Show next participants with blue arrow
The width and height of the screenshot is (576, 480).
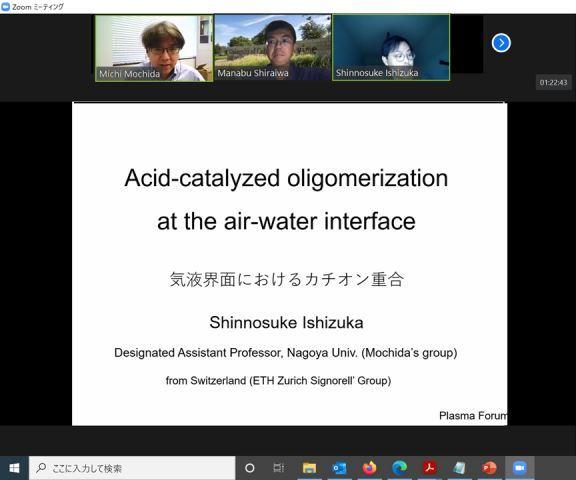[501, 43]
